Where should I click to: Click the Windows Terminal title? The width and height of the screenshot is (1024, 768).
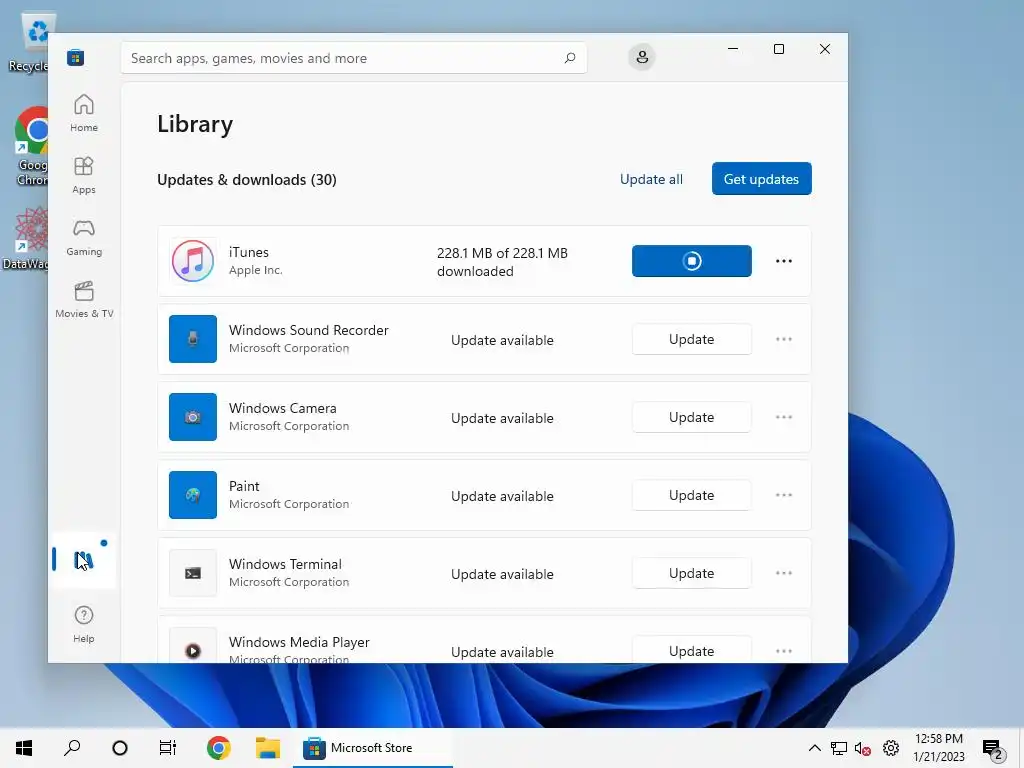pyautogui.click(x=285, y=564)
